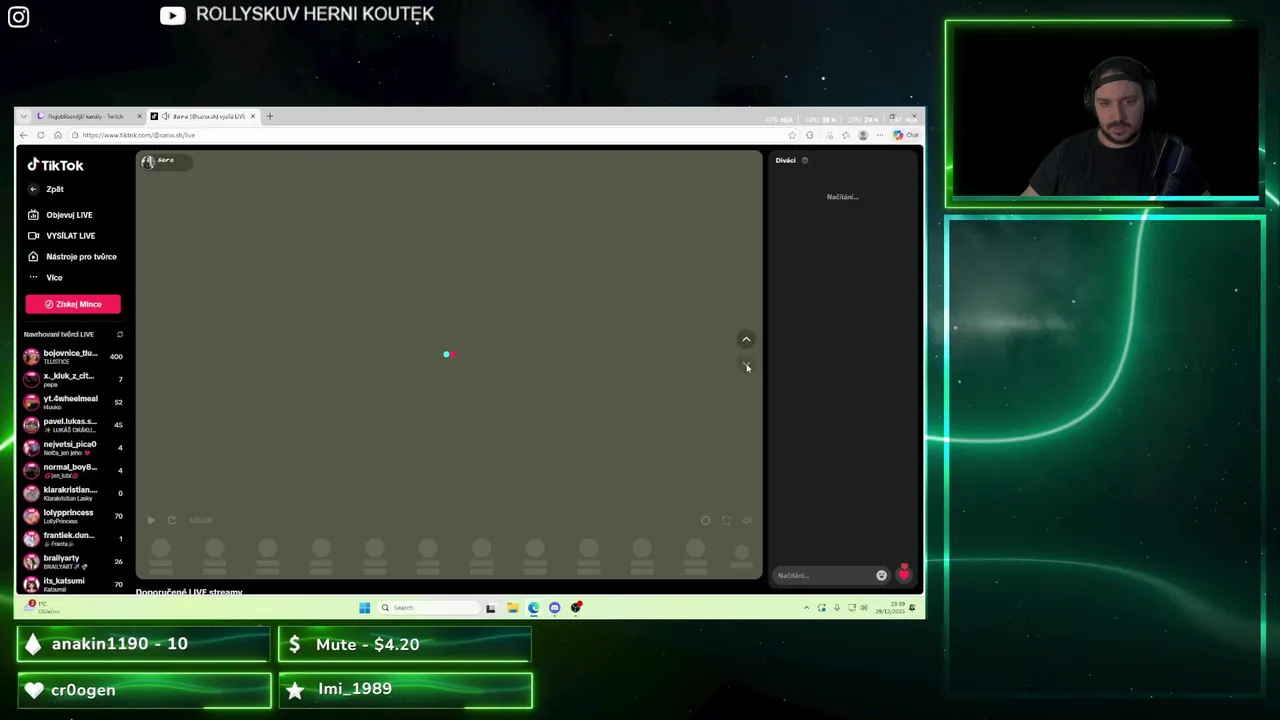This screenshot has height=720, width=1280.
Task: Click the circular picture mode player icon
Action: click(706, 520)
